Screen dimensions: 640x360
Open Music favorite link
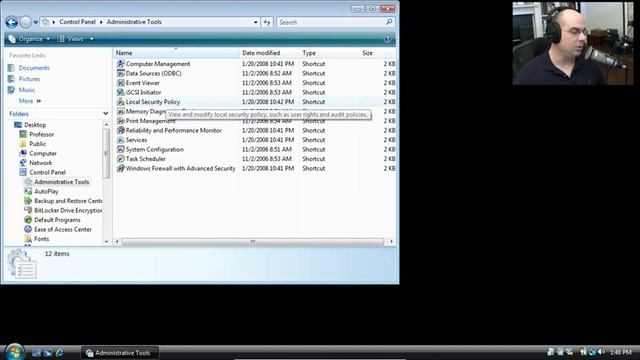click(x=27, y=90)
